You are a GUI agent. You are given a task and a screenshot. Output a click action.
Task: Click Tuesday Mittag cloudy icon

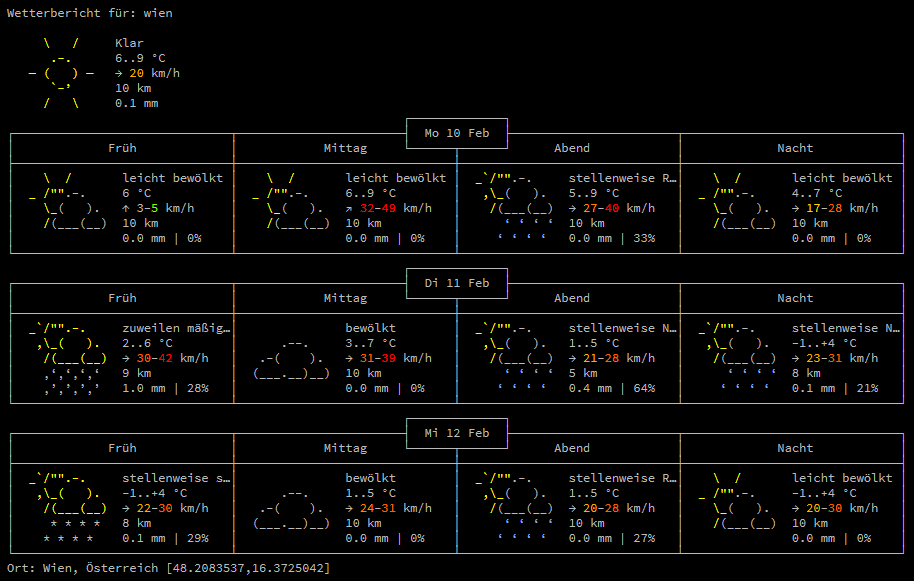point(291,358)
